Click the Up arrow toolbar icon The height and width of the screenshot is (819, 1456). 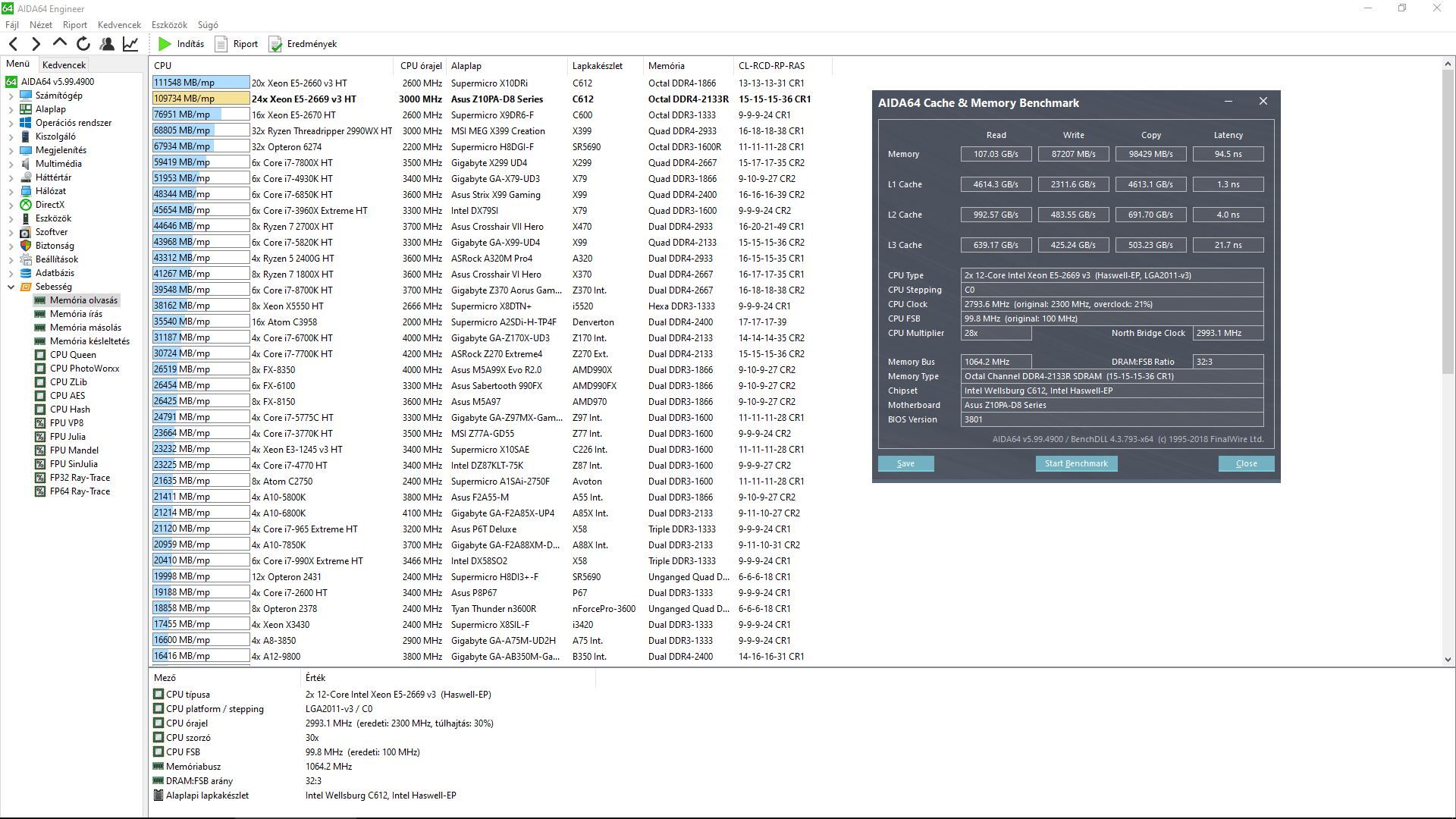(x=59, y=43)
